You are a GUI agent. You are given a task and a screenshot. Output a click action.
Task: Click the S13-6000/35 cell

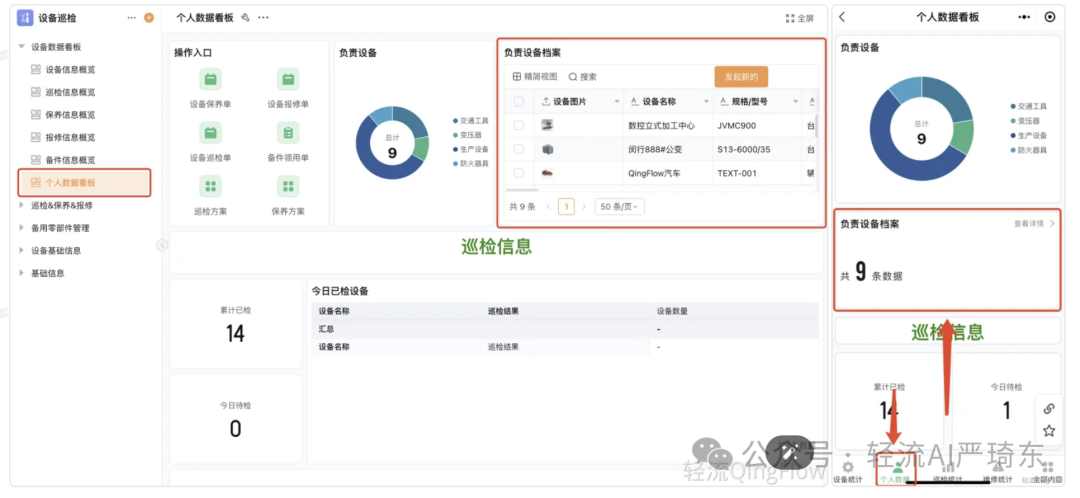coord(756,149)
